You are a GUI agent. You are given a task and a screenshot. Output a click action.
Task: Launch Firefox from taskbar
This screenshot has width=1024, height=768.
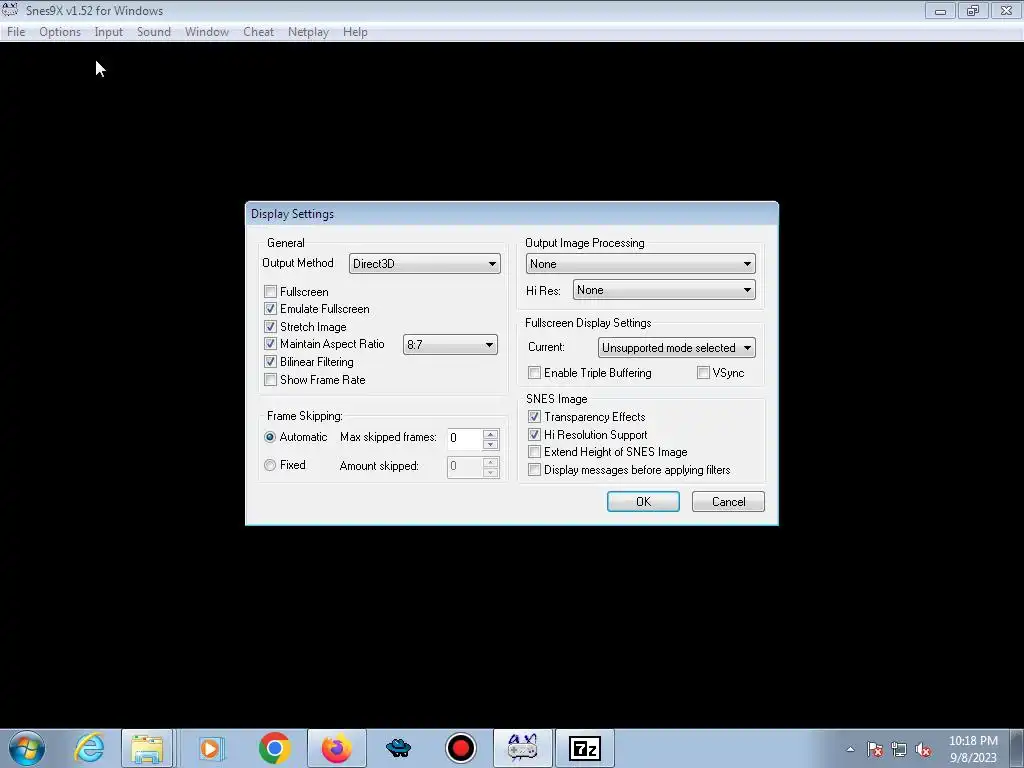[x=337, y=748]
